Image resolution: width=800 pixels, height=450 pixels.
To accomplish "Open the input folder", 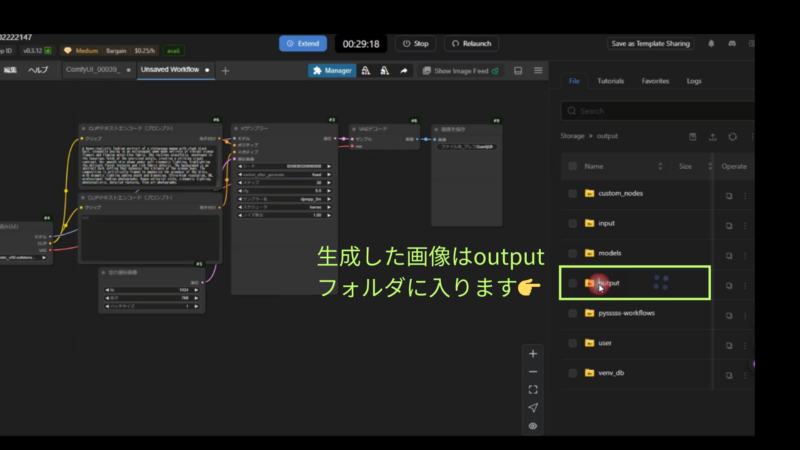I will pos(606,223).
